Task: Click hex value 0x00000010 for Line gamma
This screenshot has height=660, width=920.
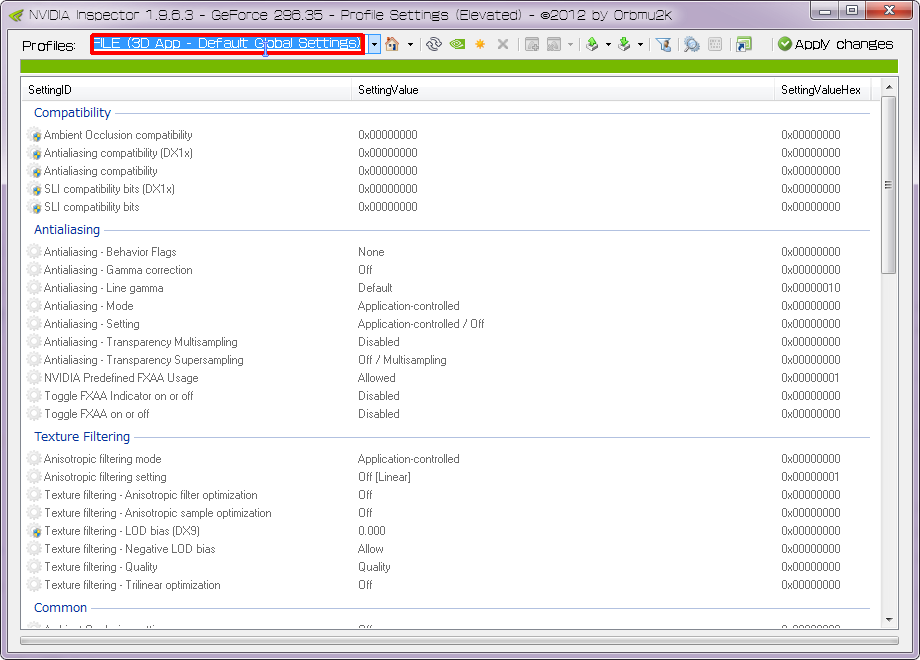Action: 810,288
